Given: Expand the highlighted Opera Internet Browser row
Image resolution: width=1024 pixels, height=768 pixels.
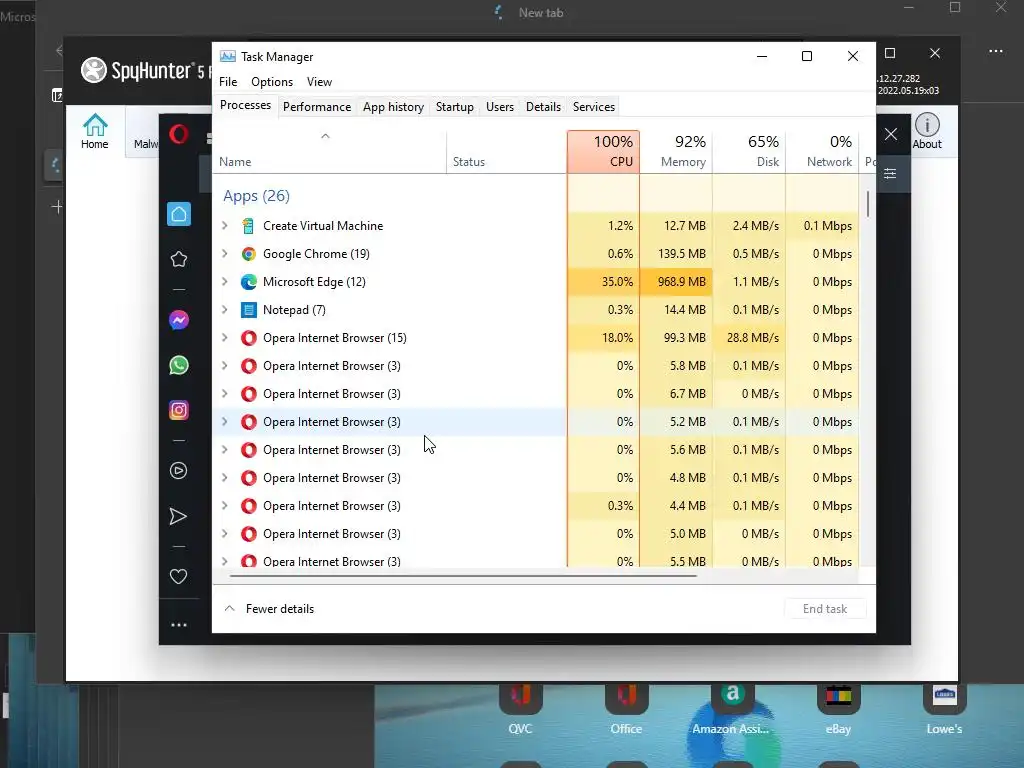Looking at the screenshot, I should 225,422.
